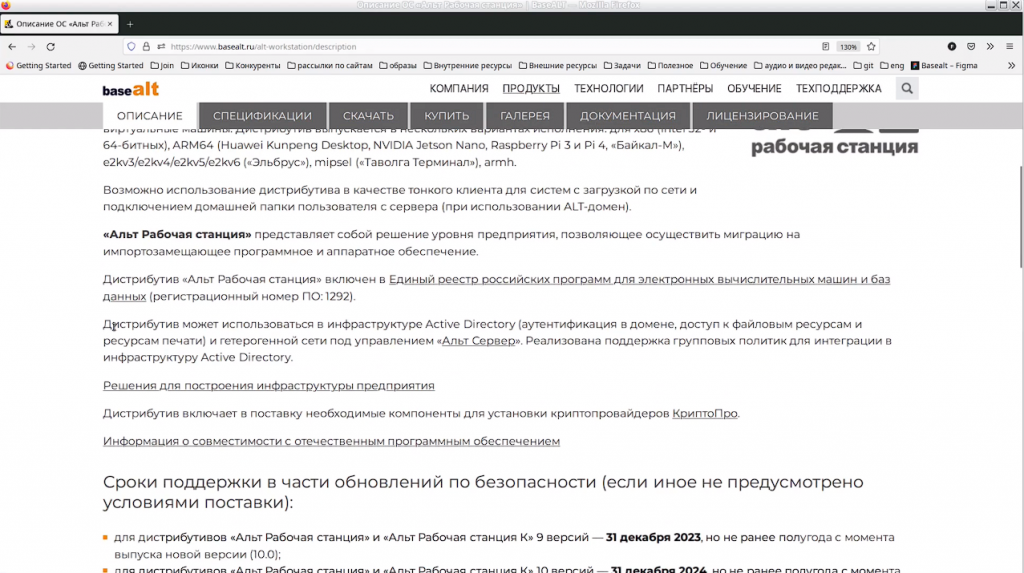Click the Pocket save icon
1024x573 pixels.
point(971,46)
